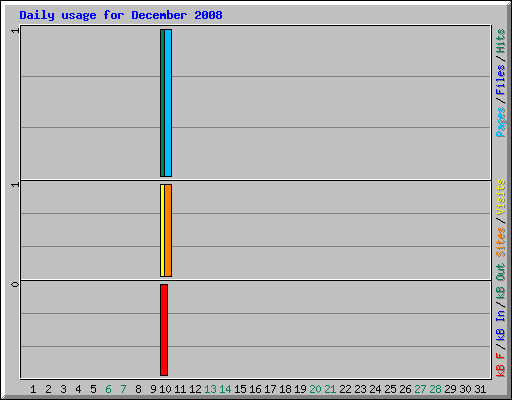
Task: Click day 1 on the date axis
Action: 33,389
